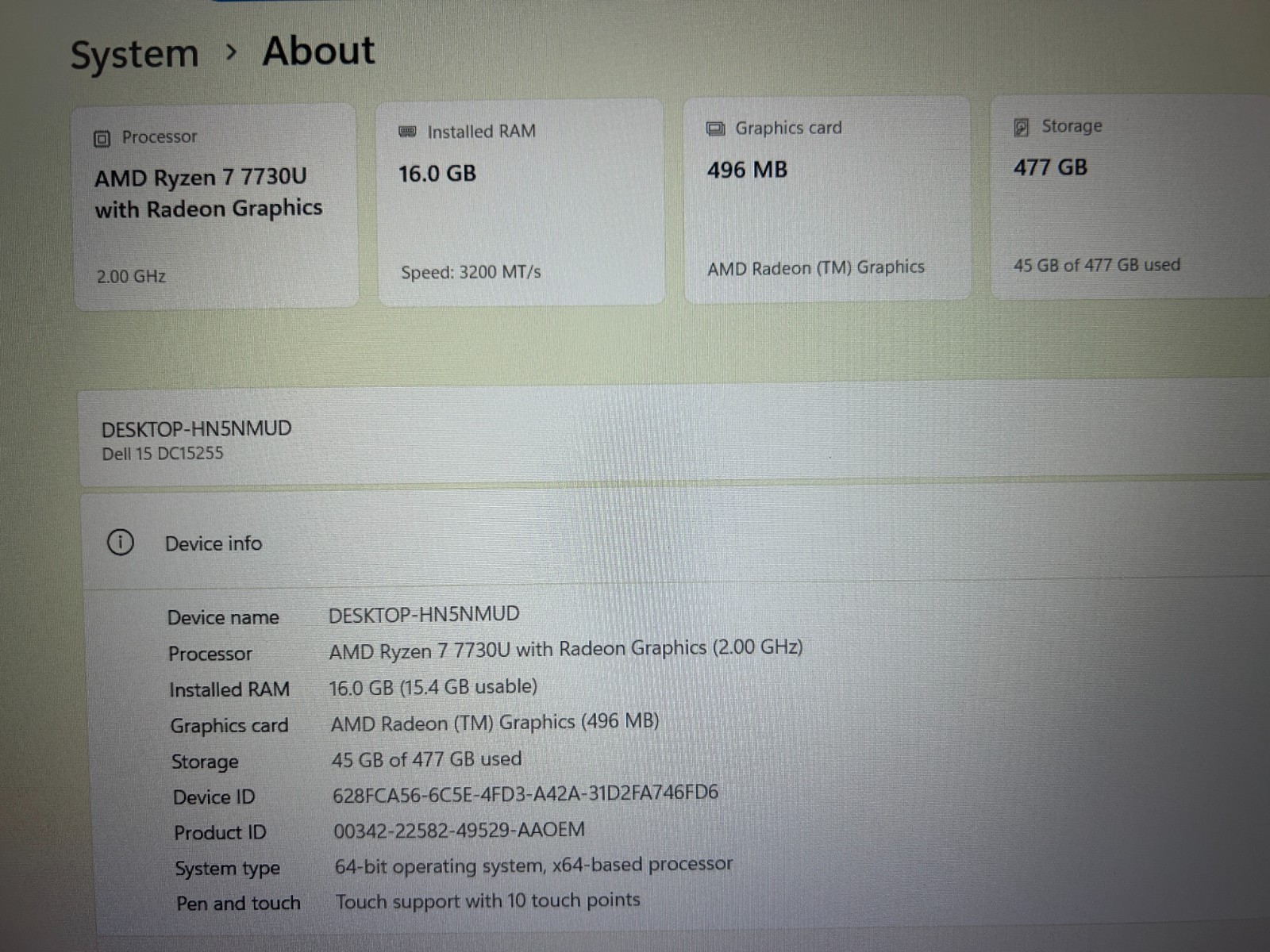The image size is (1270, 952).
Task: Click the Pen and touch label
Action: [238, 904]
